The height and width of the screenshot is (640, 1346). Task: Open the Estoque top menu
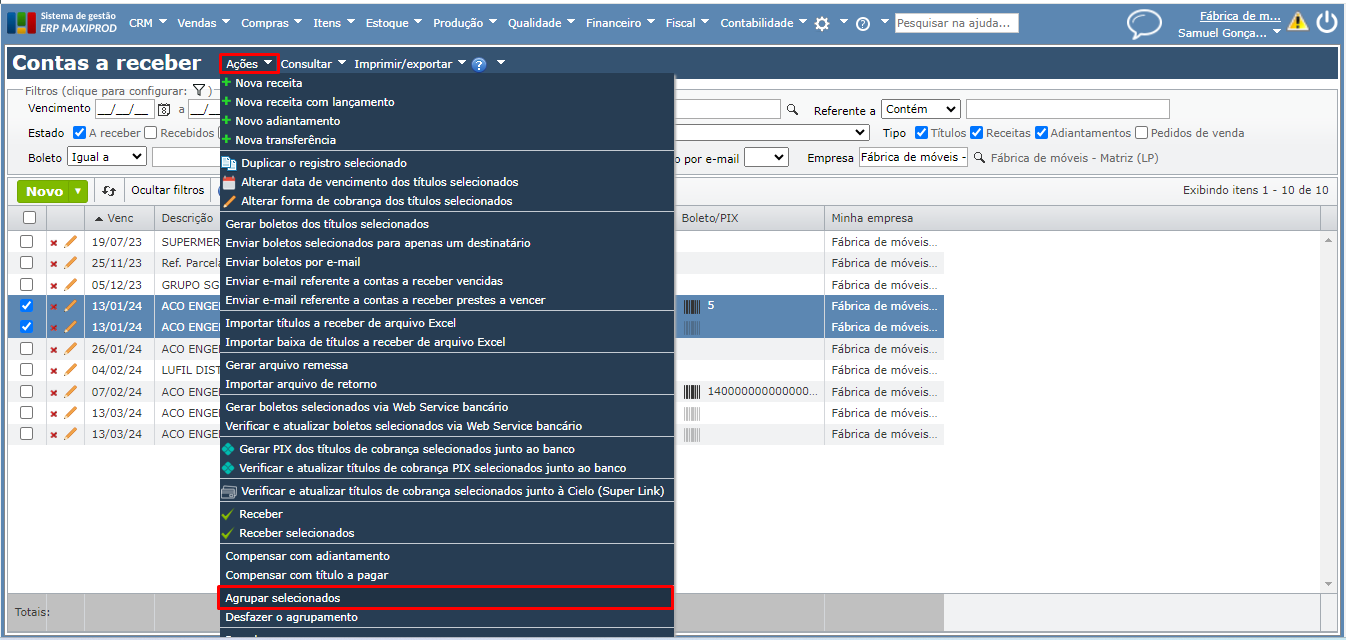coord(393,23)
